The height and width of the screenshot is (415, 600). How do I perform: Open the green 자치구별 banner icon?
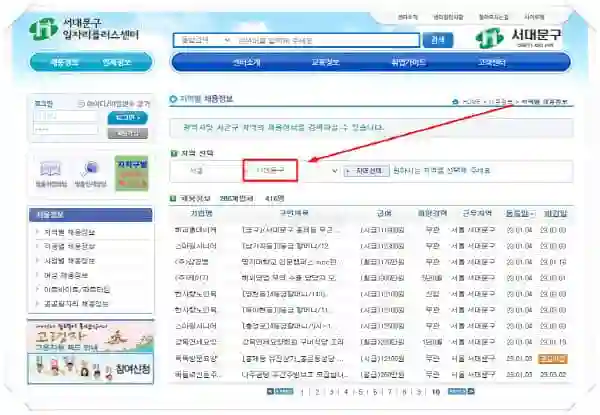(x=131, y=173)
